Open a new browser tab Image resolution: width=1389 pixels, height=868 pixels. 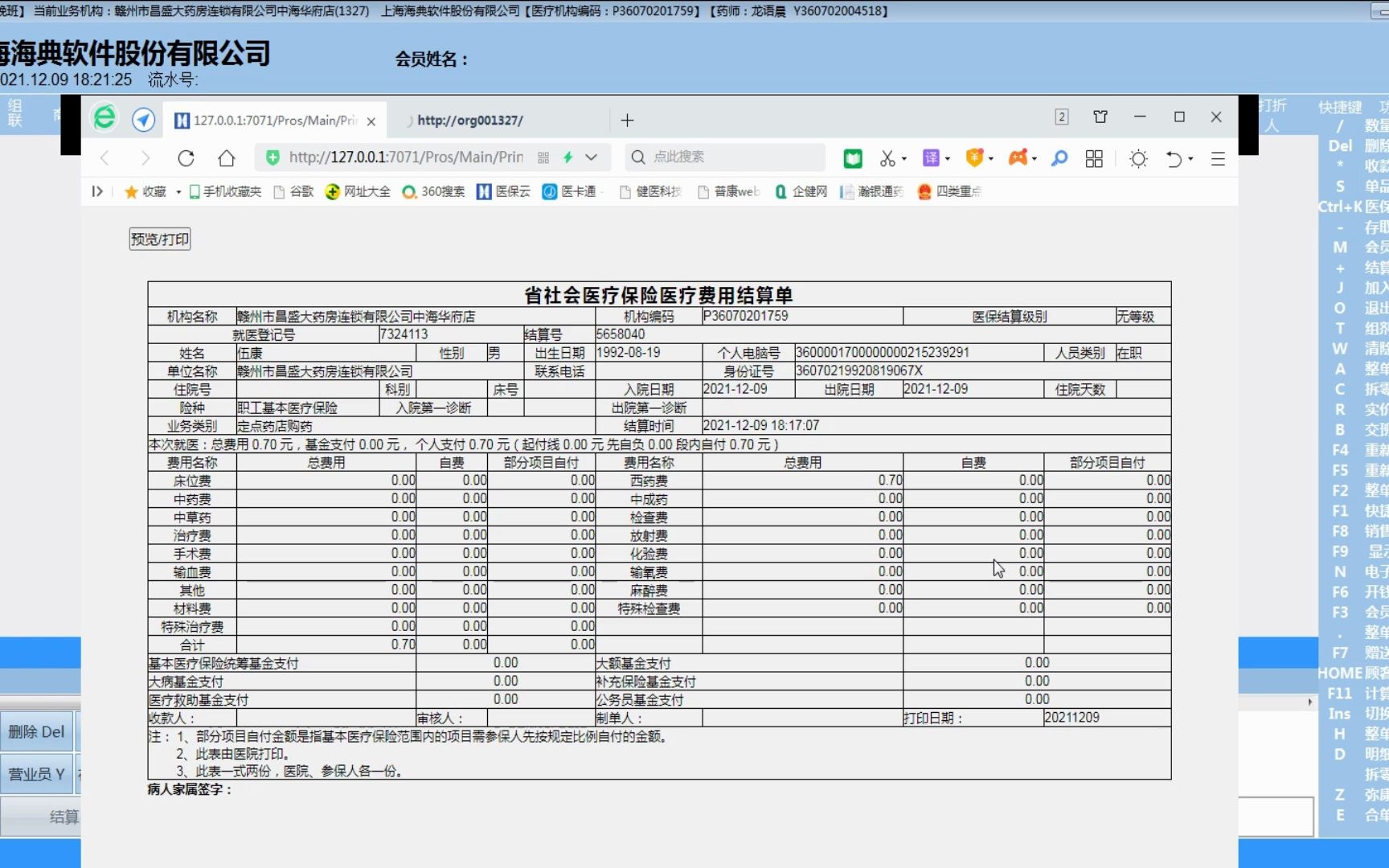[627, 120]
